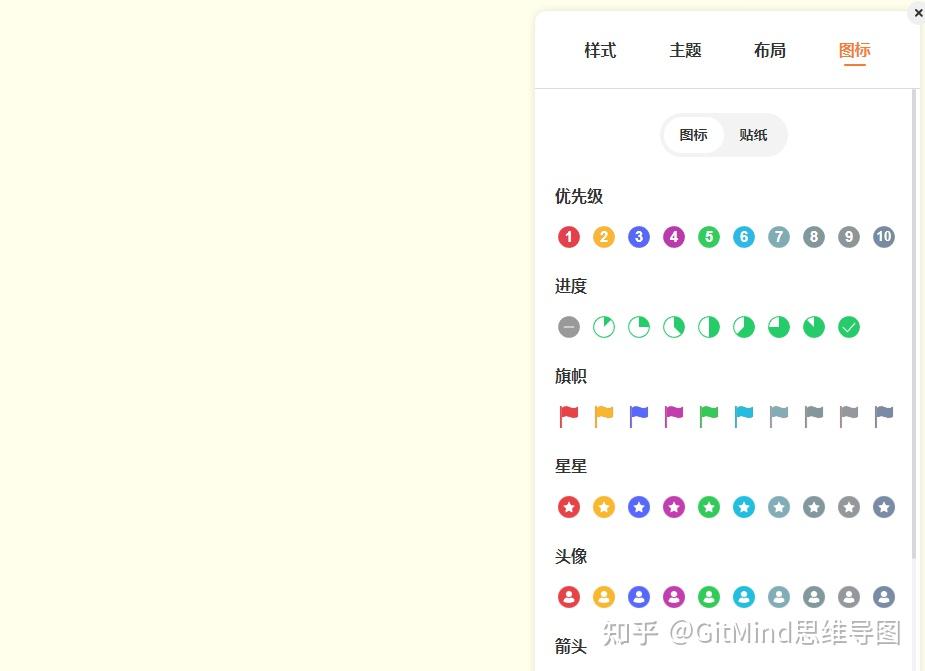Select the gray dash no-progress icon
The width and height of the screenshot is (925, 671).
point(569,327)
